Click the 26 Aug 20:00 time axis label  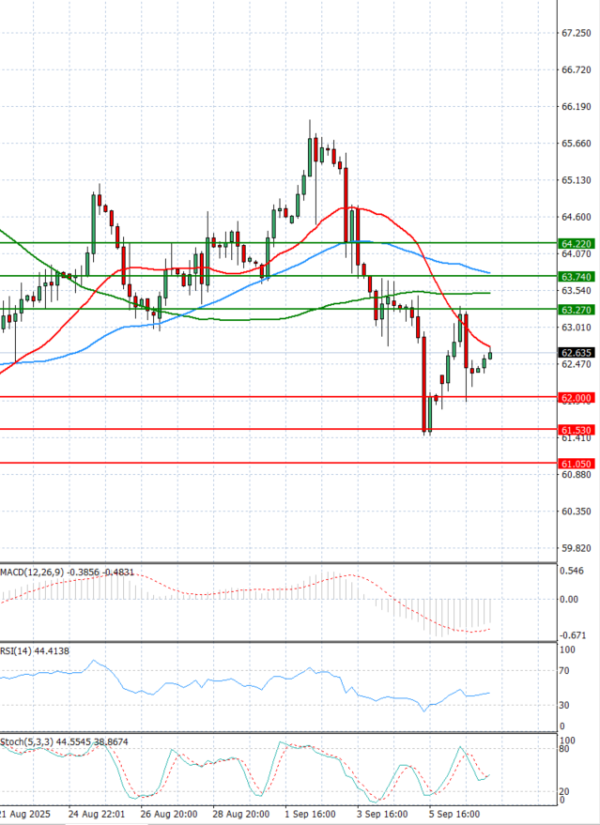(169, 814)
